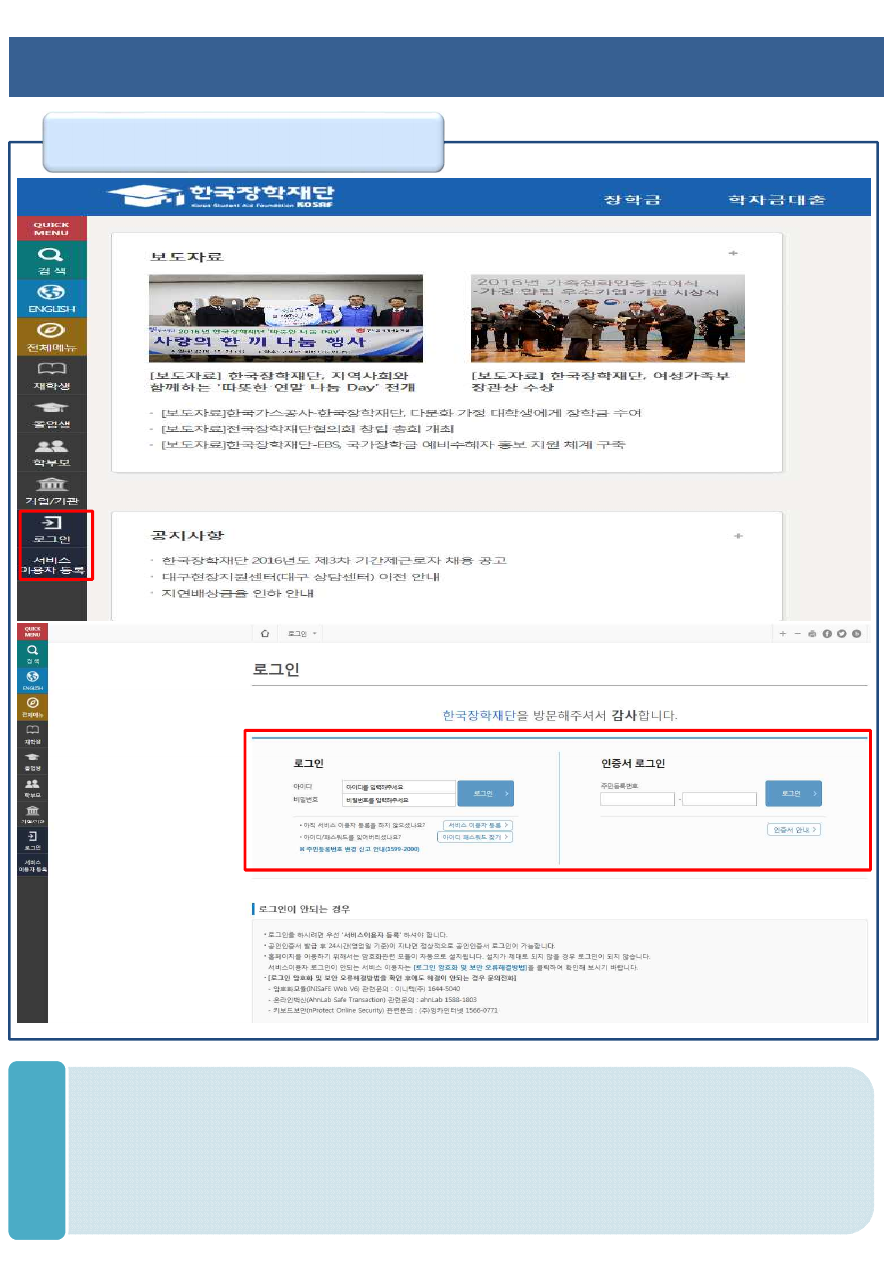Click the 인증서 안내 button

click(794, 829)
